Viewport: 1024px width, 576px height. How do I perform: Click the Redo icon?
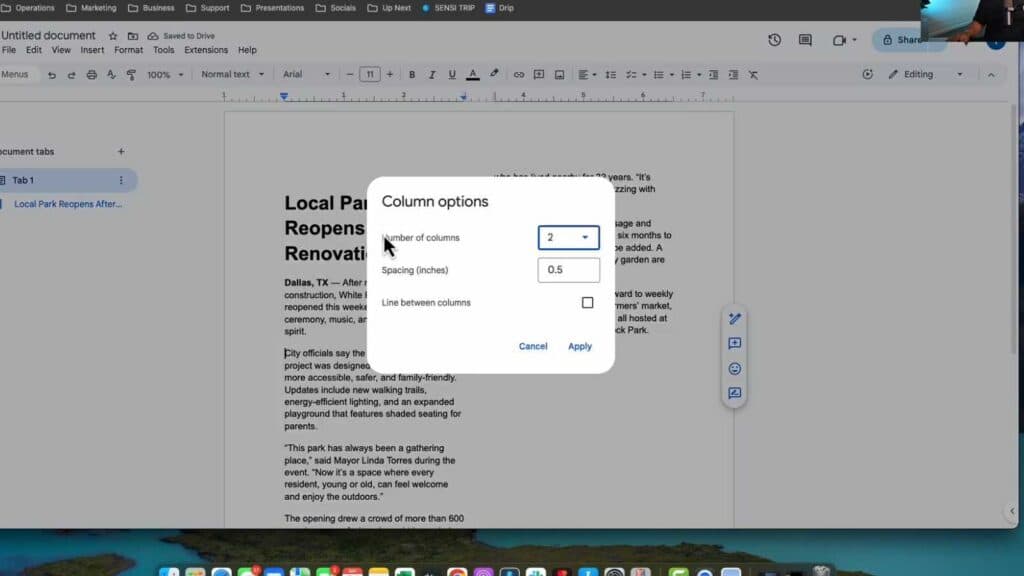pyautogui.click(x=71, y=74)
